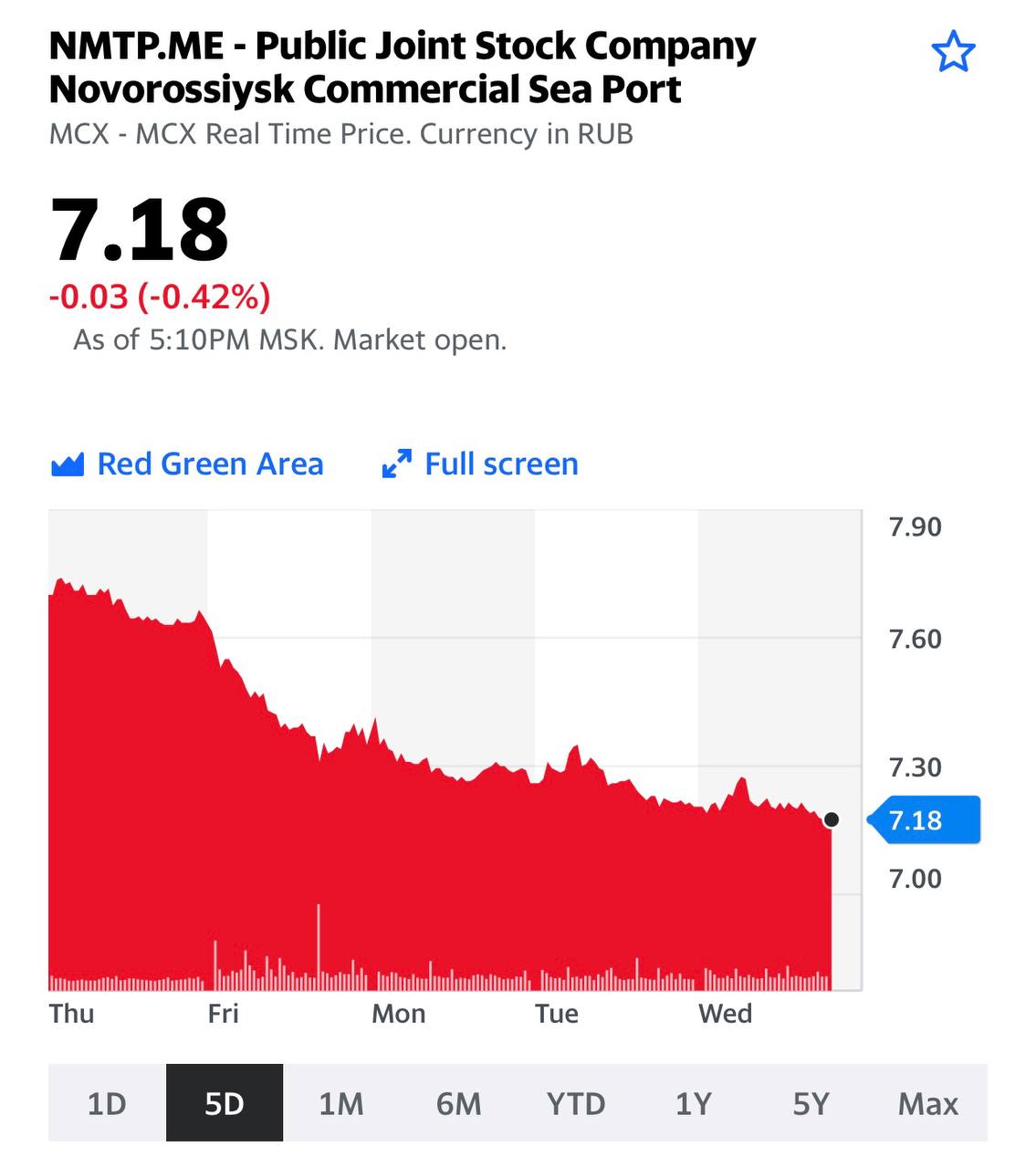Show the 1Y price chart

(693, 1103)
